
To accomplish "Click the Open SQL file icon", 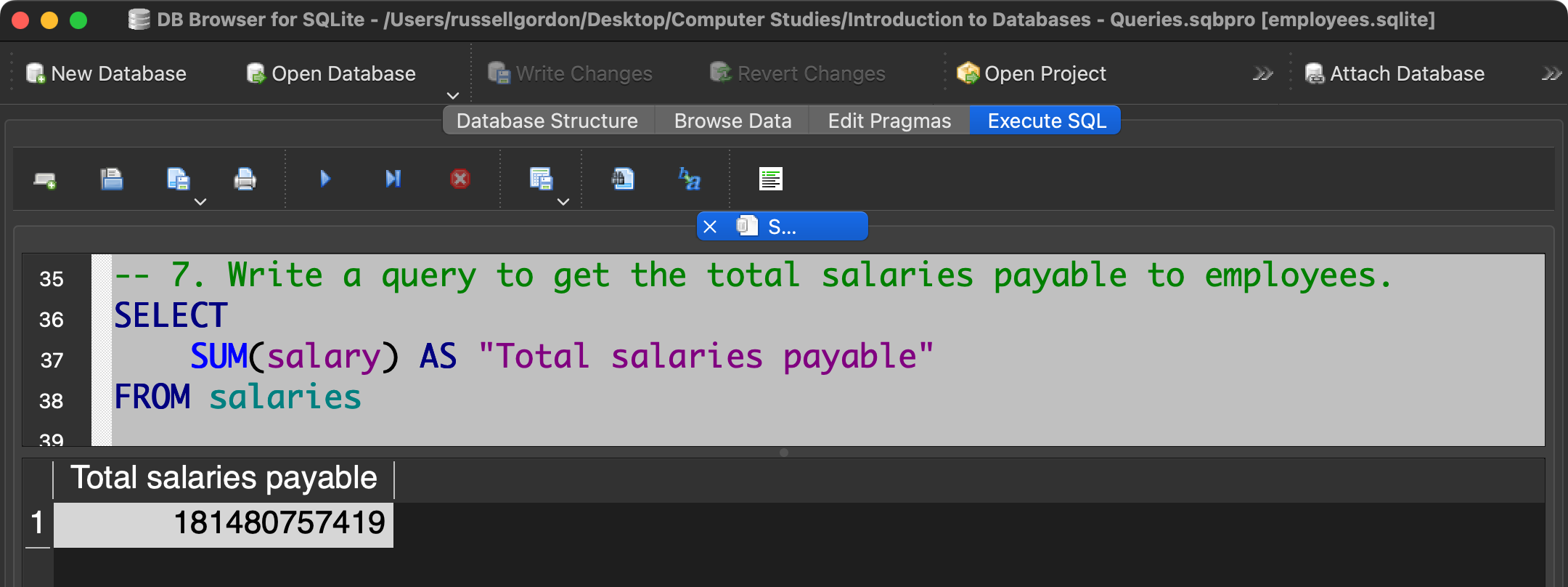I will click(x=111, y=179).
